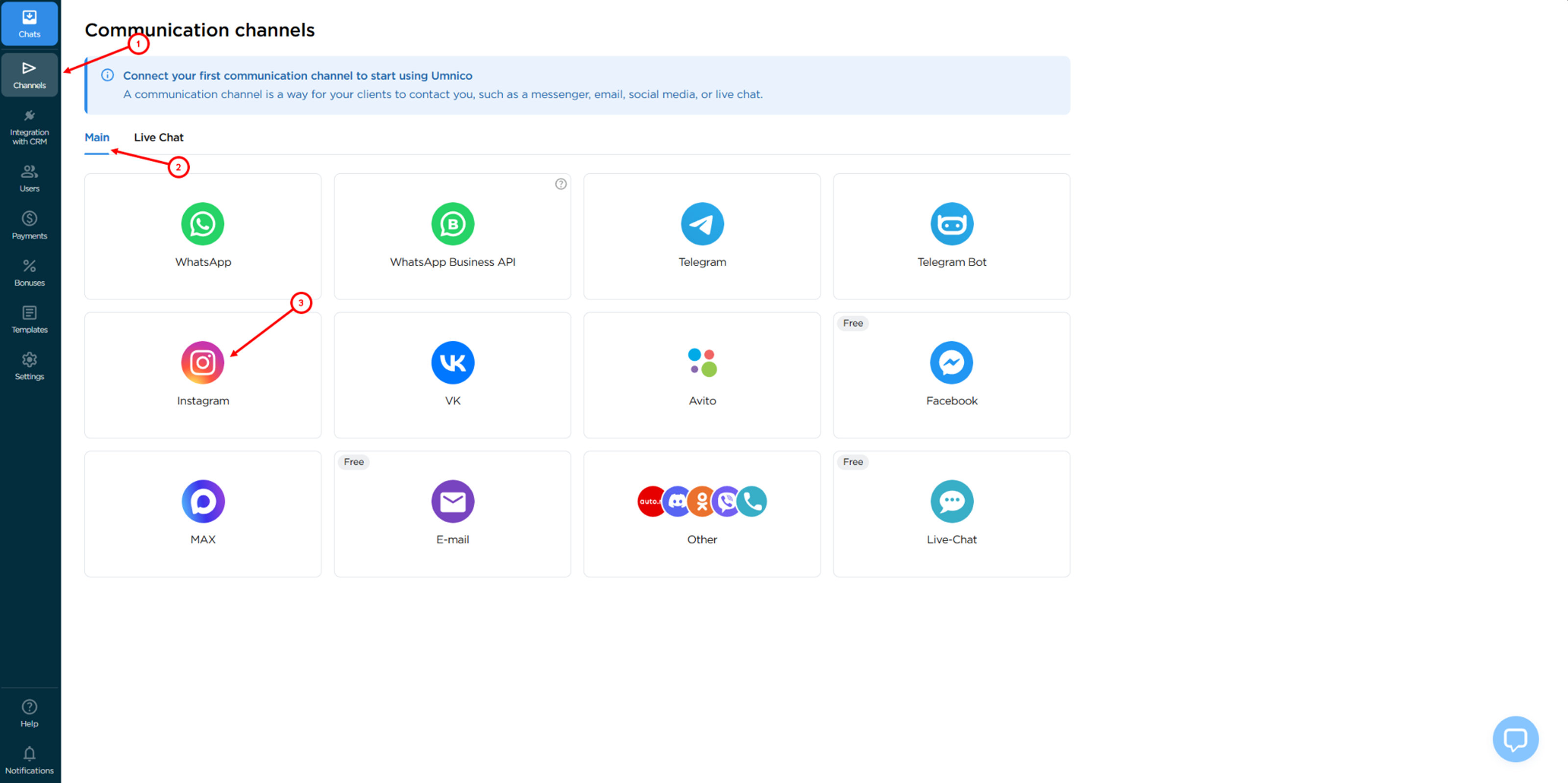Viewport: 1568px width, 783px height.
Task: Open the Bonuses section
Action: pyautogui.click(x=29, y=272)
